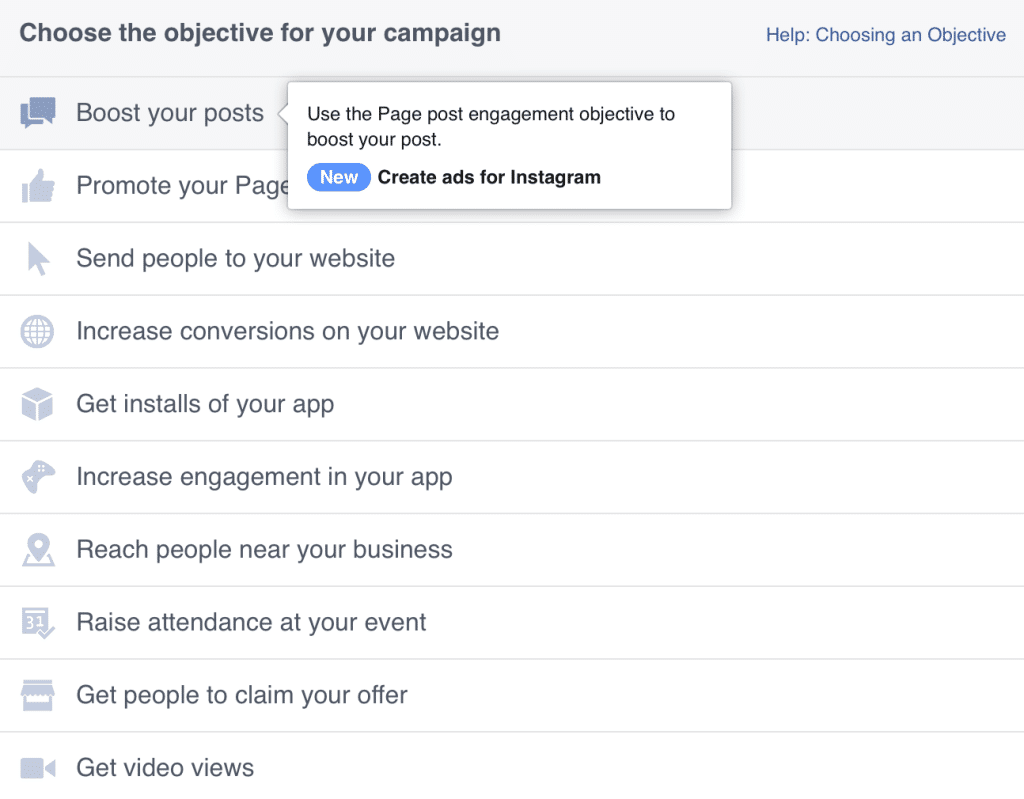Click the thumbs-up Promote Page icon

click(x=38, y=186)
